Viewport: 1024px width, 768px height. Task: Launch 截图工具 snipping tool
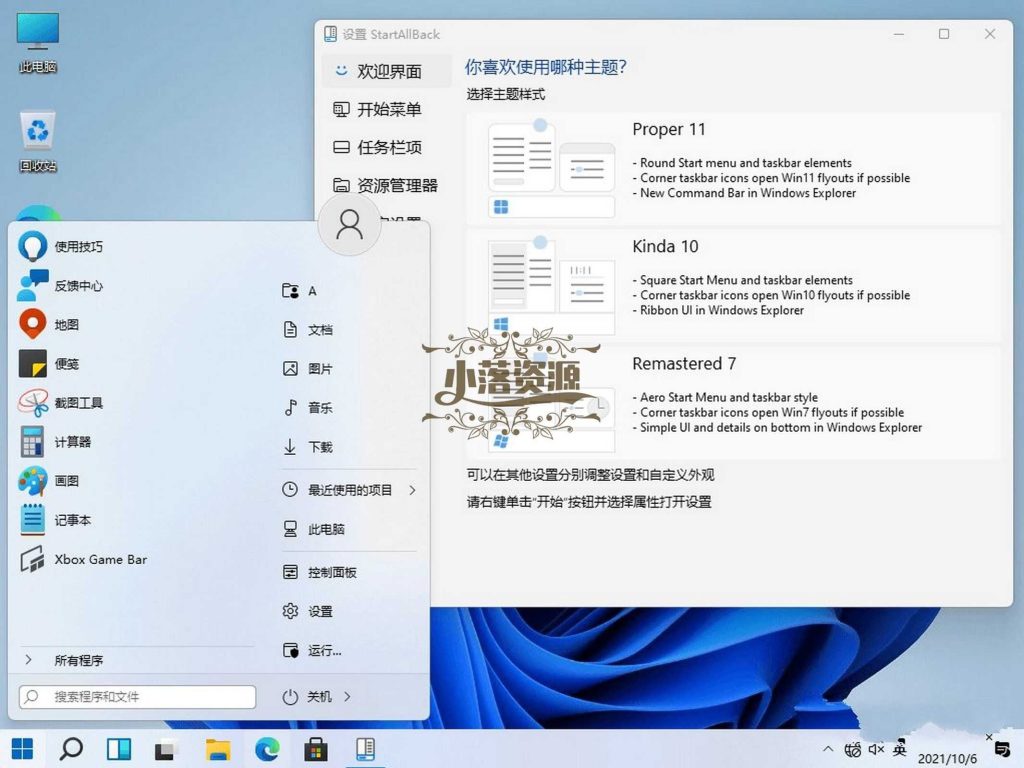pyautogui.click(x=62, y=403)
